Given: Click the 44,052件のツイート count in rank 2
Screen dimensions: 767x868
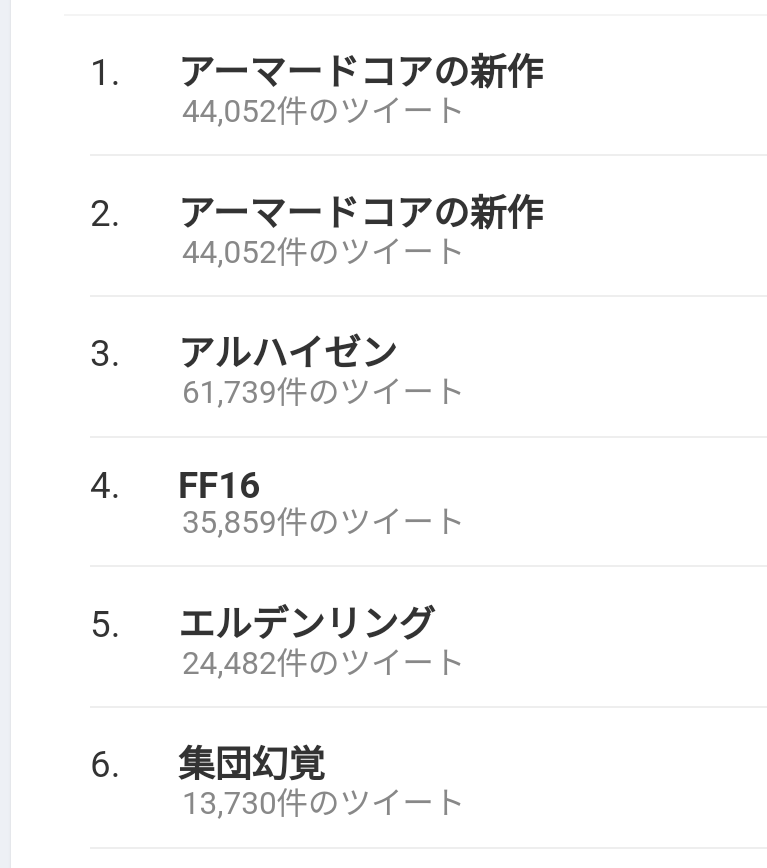Looking at the screenshot, I should (x=323, y=251).
